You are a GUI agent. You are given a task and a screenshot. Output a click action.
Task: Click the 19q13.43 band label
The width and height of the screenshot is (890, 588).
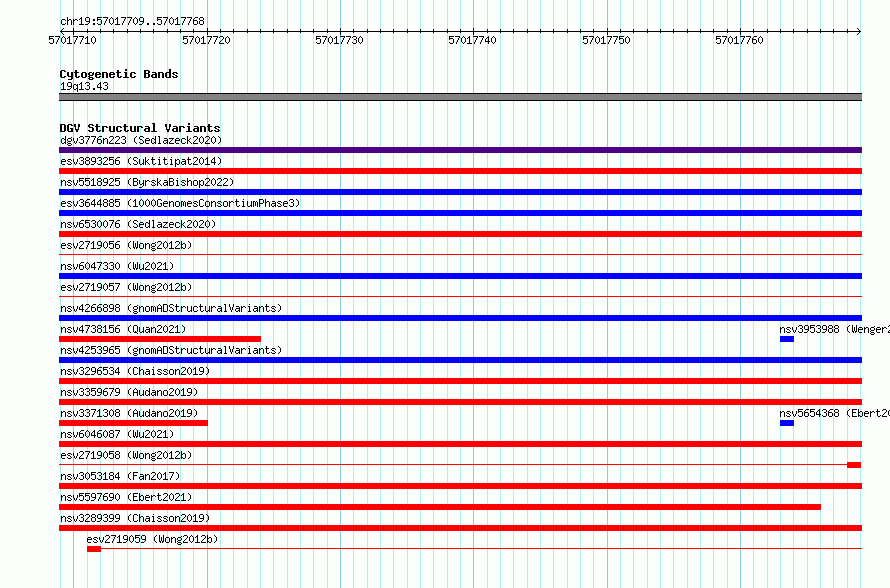(84, 86)
